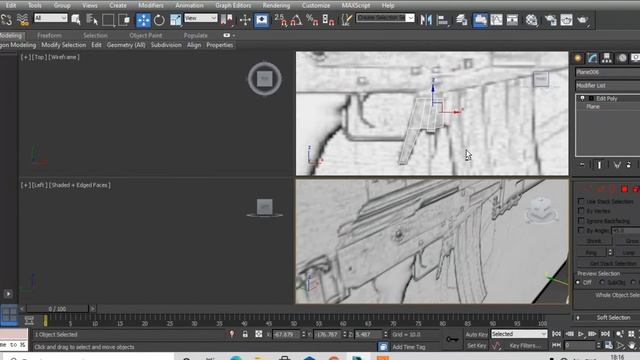Screen dimensions: 640x360
Task: Activate the Select and Move tool
Action: pyautogui.click(x=143, y=20)
